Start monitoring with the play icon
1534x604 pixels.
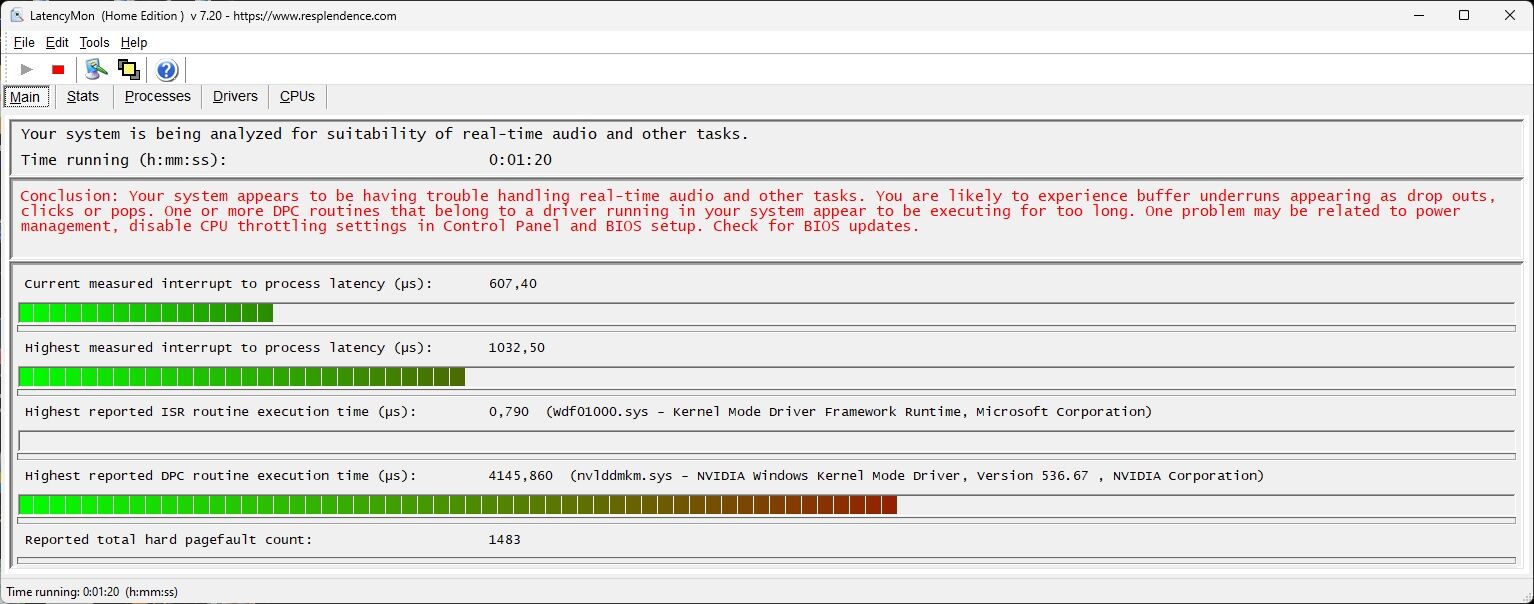coord(27,69)
